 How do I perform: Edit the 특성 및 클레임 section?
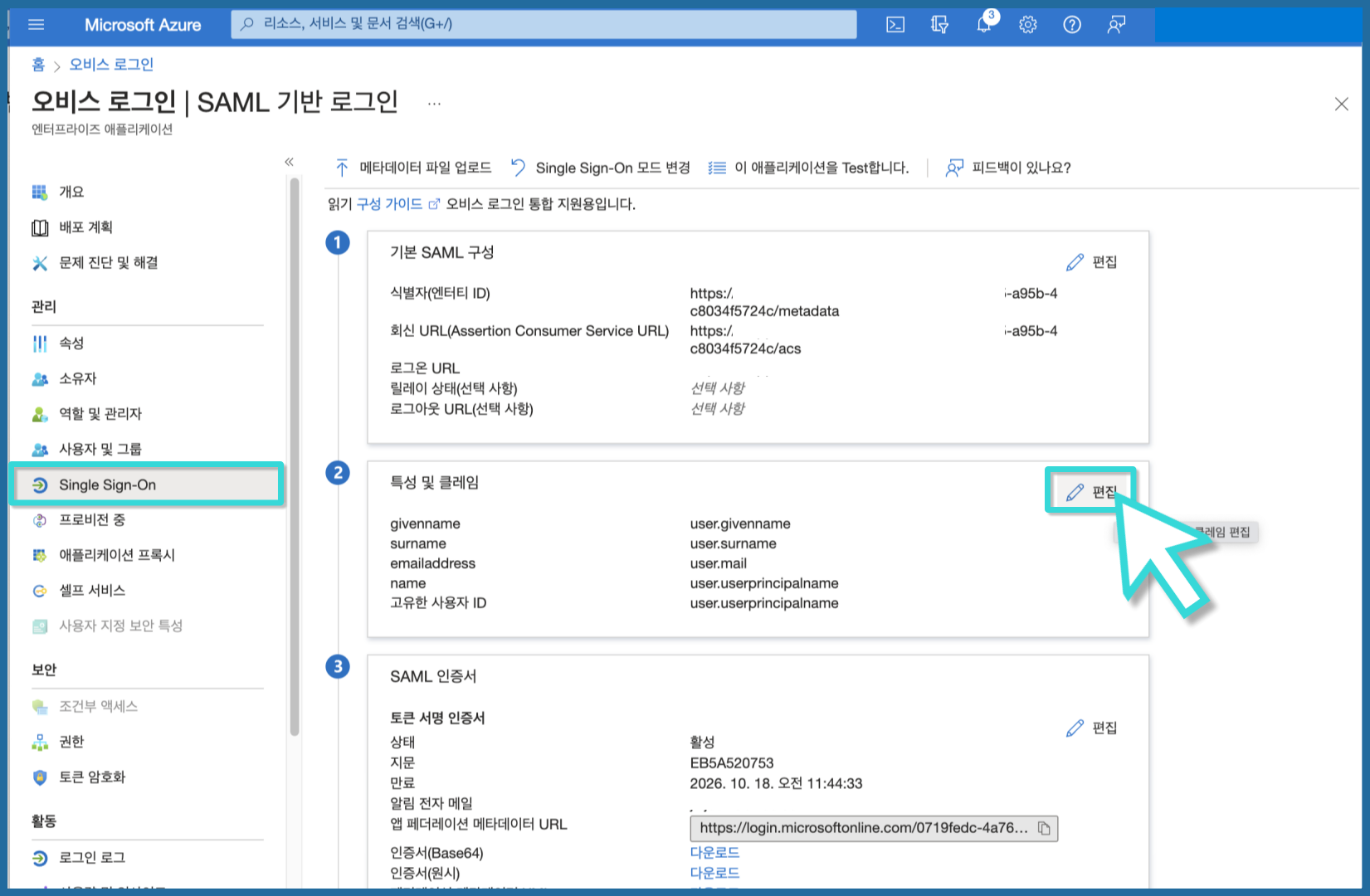click(1092, 492)
